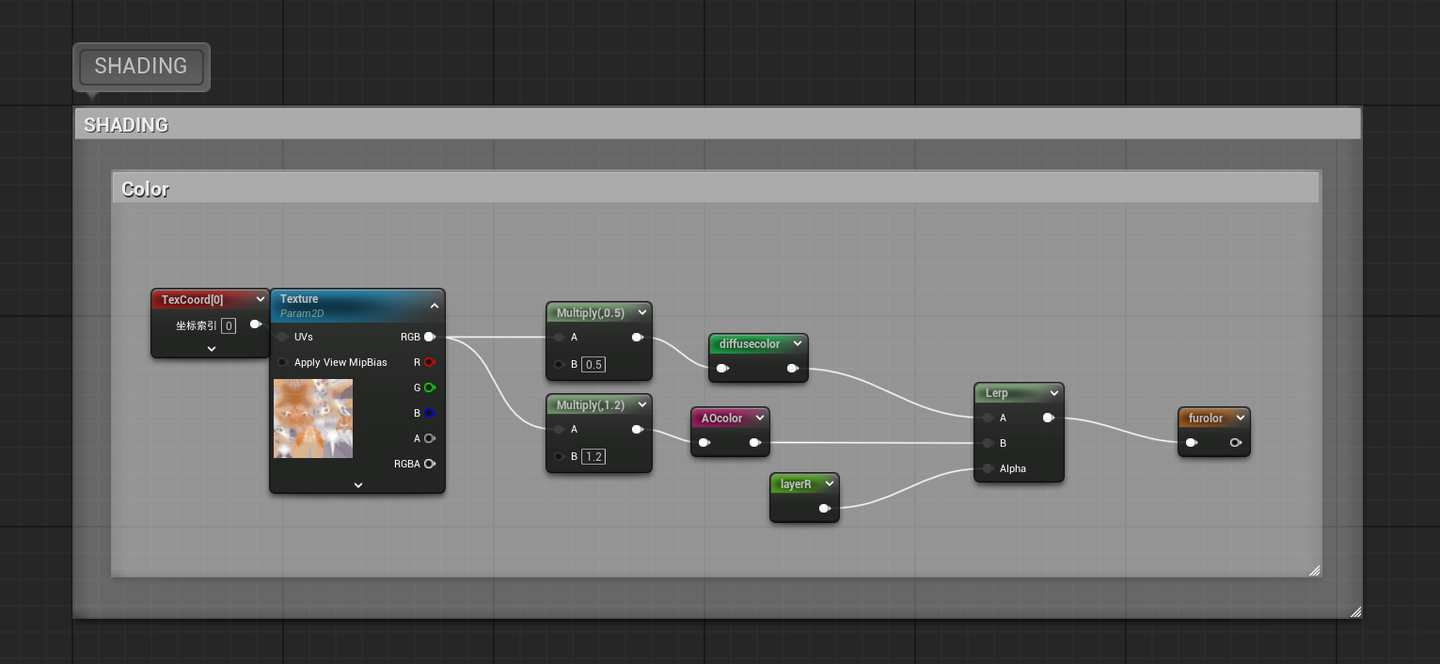Click the UVs input pin
1440x664 pixels.
(x=283, y=337)
